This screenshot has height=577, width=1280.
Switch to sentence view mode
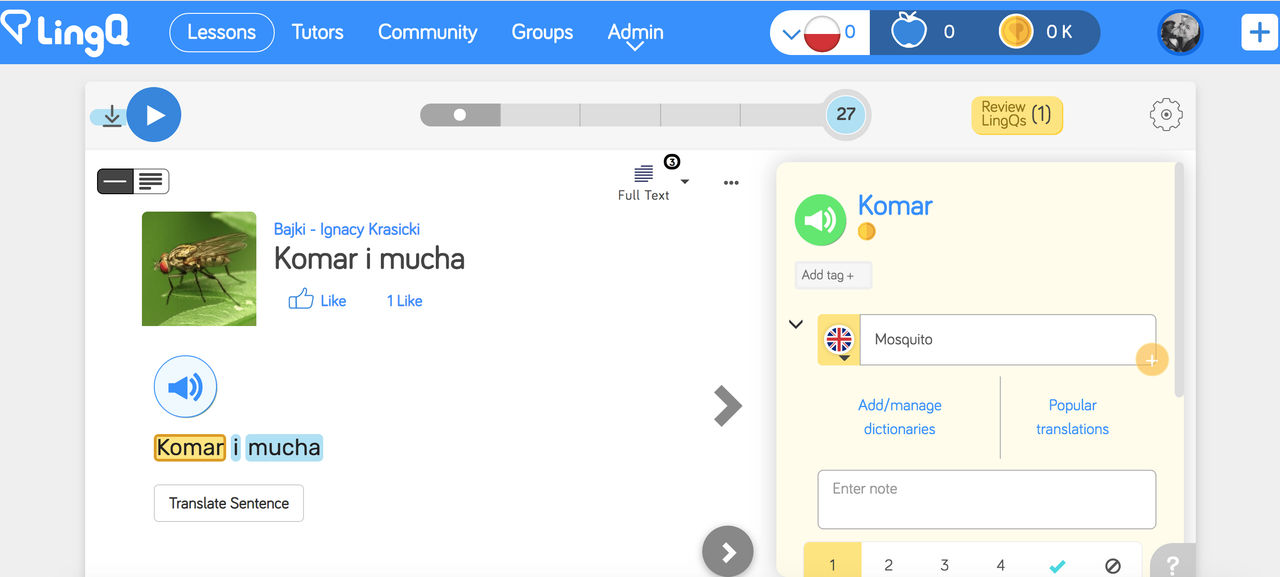(x=115, y=181)
